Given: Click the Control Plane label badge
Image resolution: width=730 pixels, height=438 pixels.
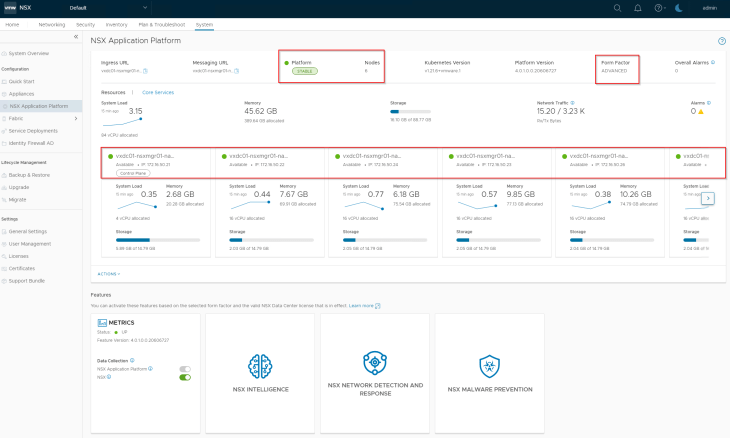Looking at the screenshot, I should pos(133,173).
